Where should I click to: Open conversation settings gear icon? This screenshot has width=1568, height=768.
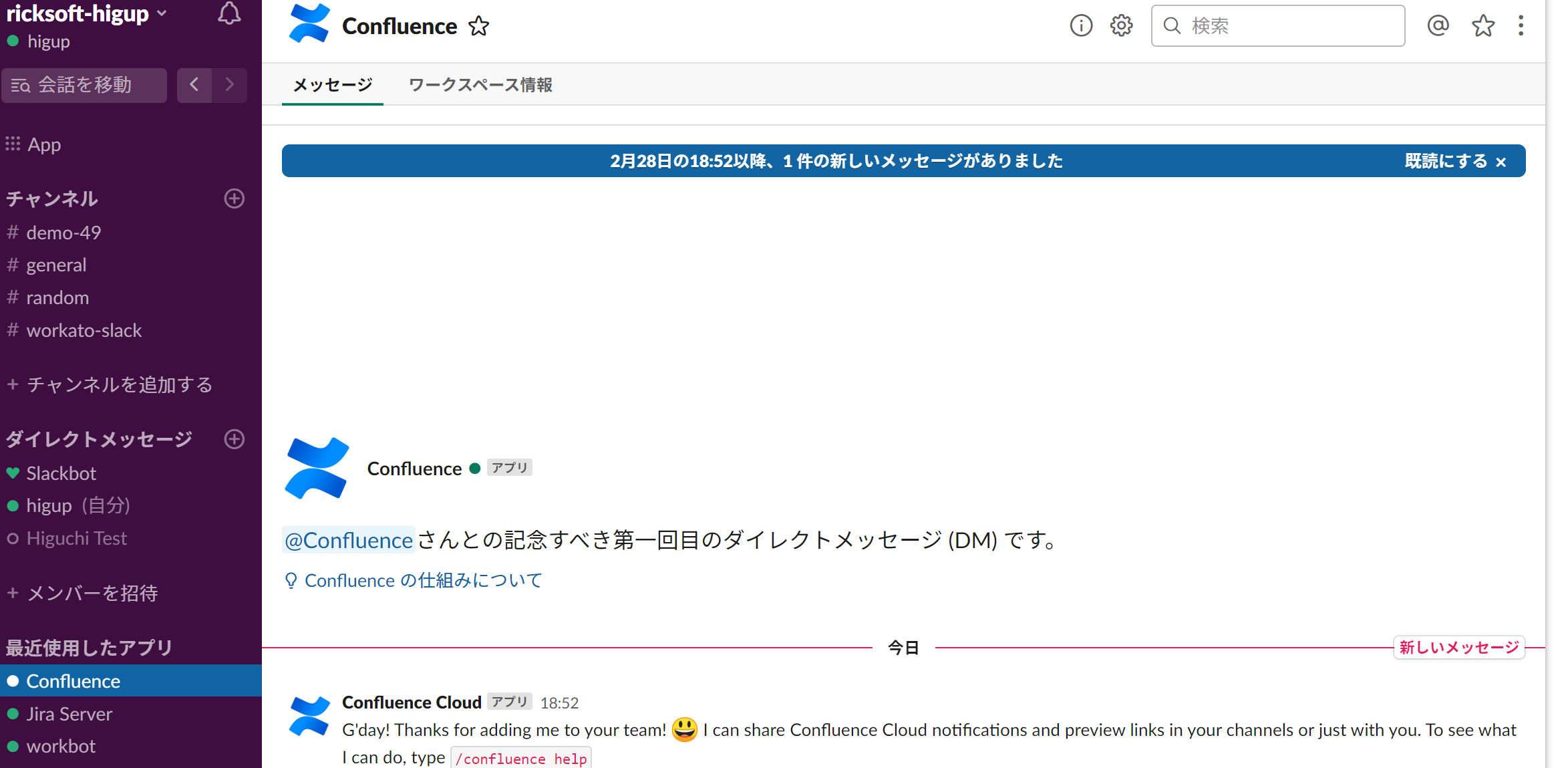(1122, 25)
